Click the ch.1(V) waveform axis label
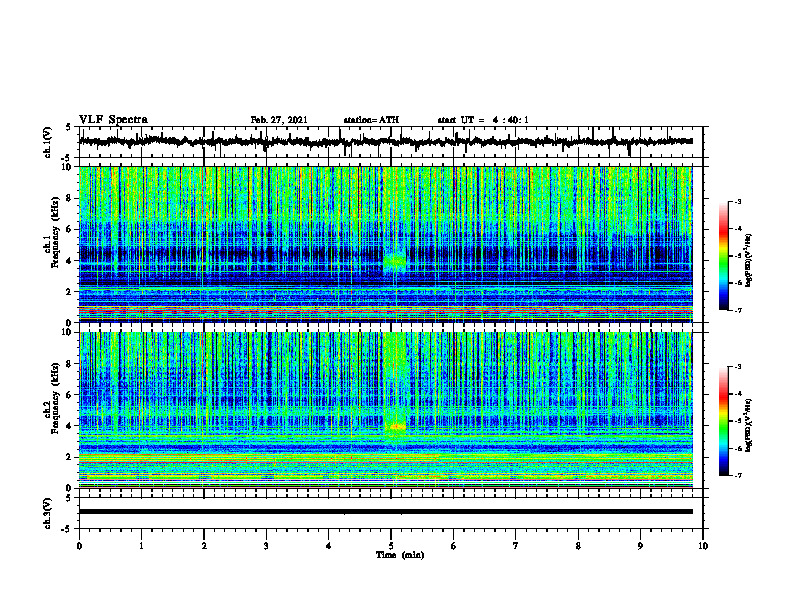 [48, 142]
